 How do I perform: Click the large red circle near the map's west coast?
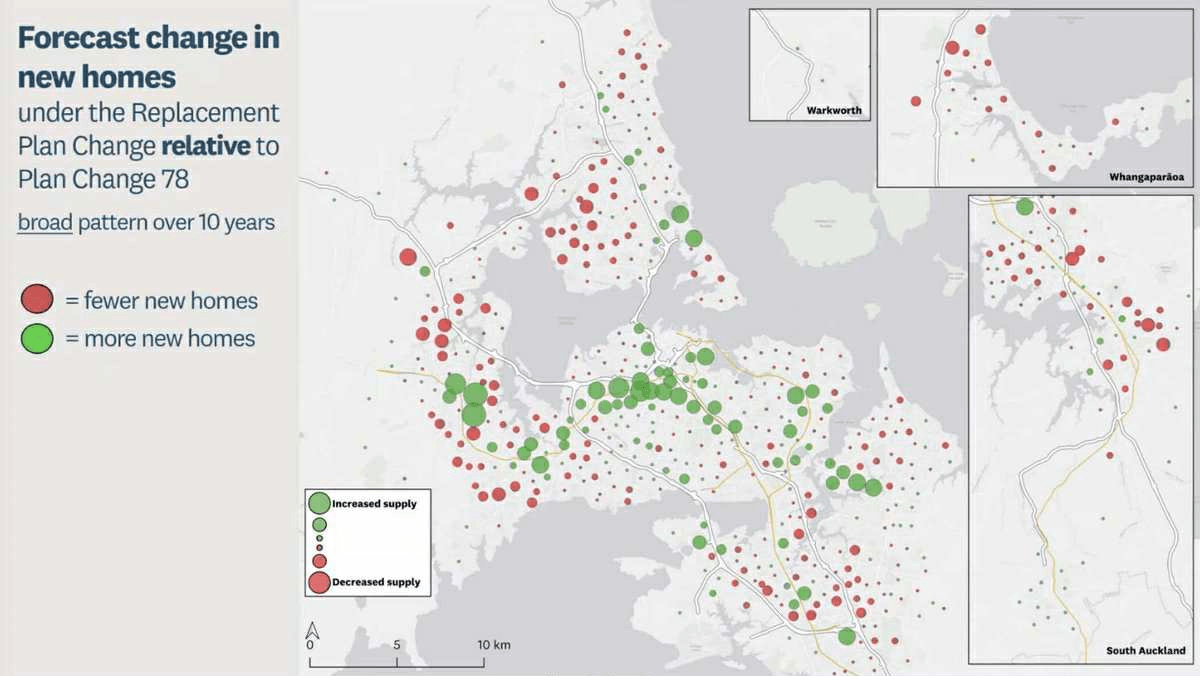click(406, 257)
